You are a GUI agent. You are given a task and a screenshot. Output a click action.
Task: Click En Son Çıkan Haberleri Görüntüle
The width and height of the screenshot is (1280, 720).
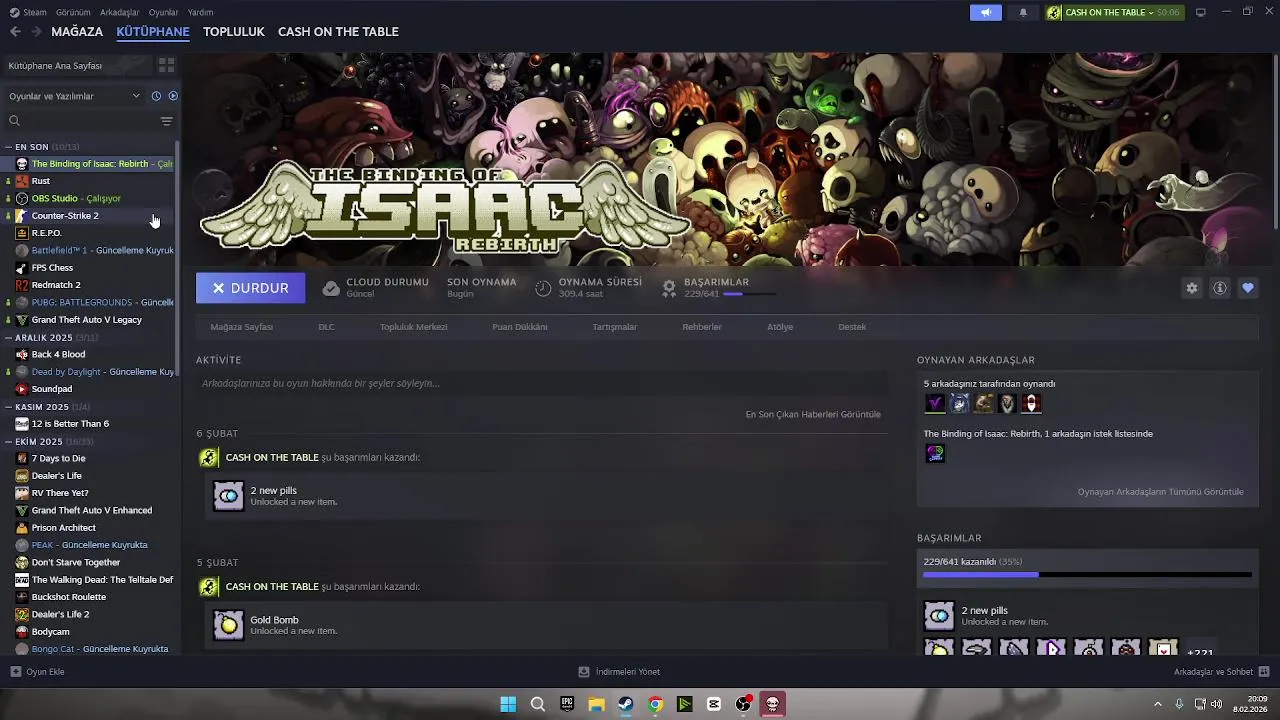(x=813, y=414)
